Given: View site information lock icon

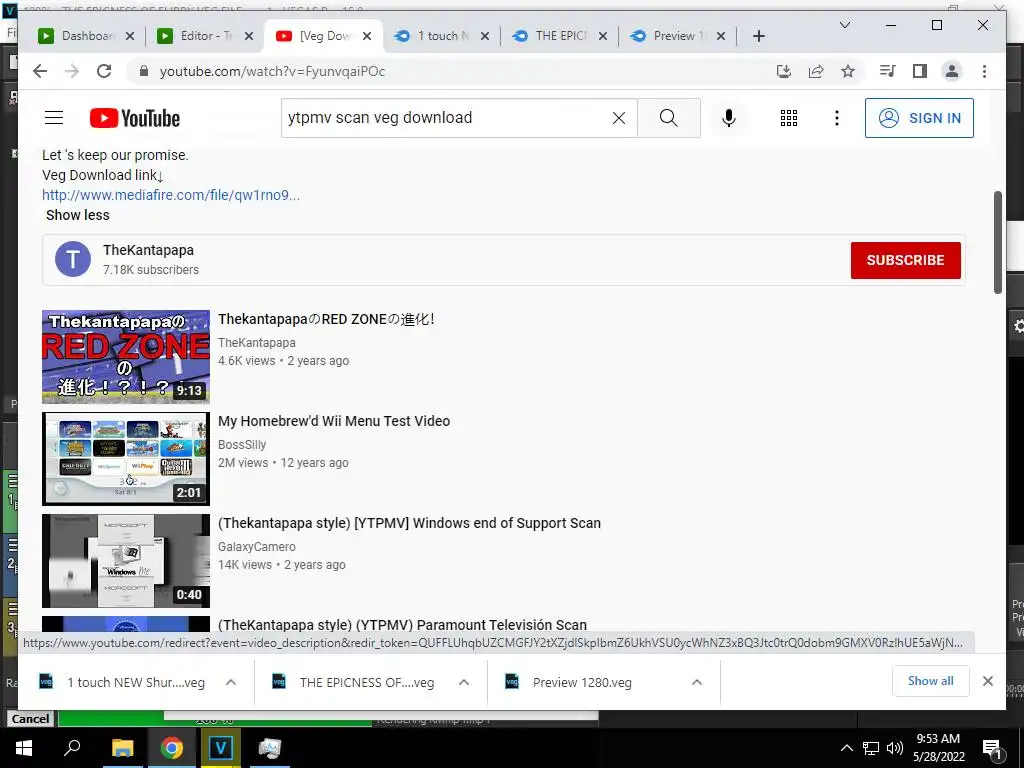Looking at the screenshot, I should coord(144,71).
